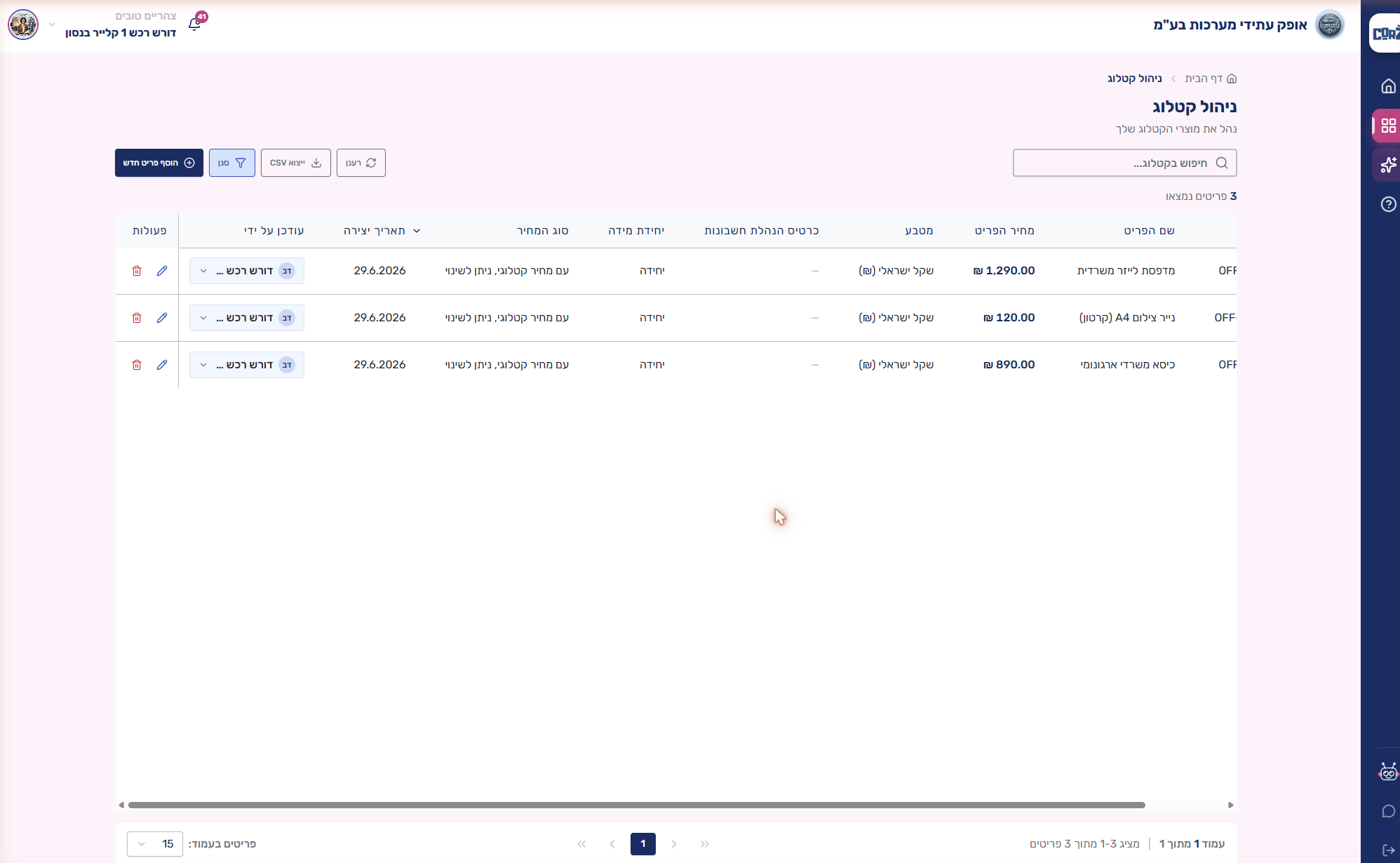Click the price ₪ 1,290.00 cell
This screenshot has width=1400, height=863.
[1004, 271]
